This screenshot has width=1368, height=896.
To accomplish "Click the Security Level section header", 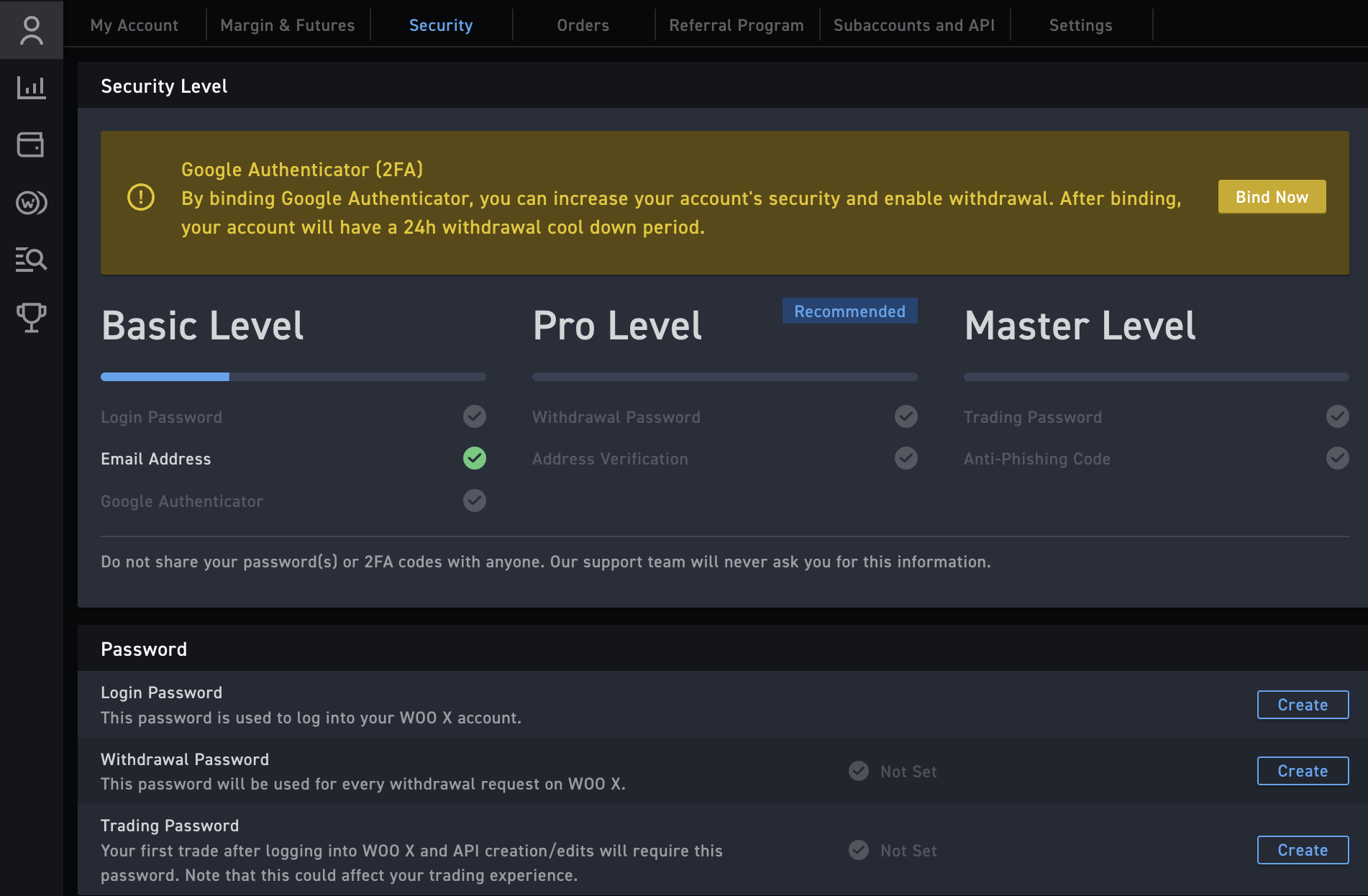I will tap(164, 86).
